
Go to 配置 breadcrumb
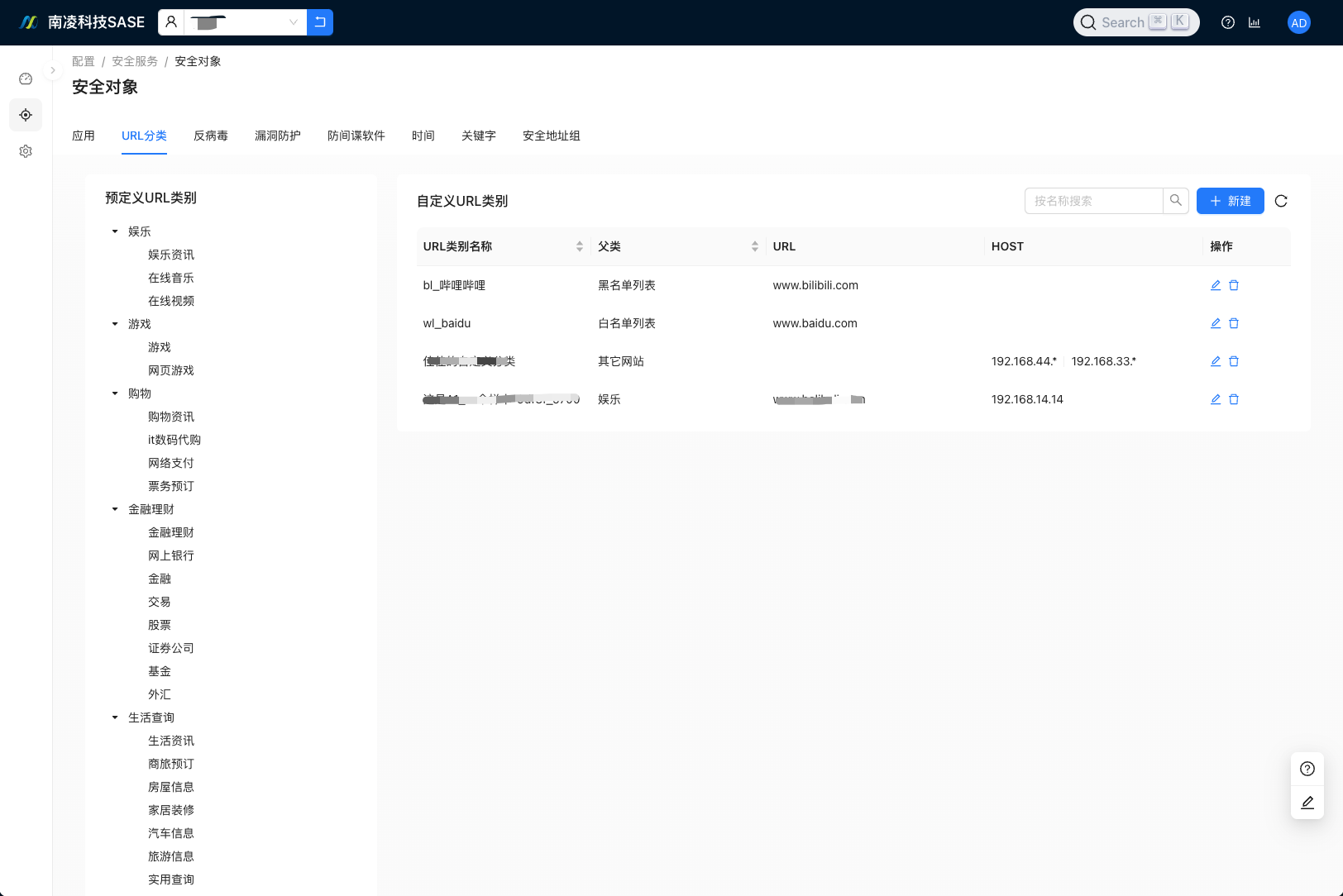(x=84, y=61)
